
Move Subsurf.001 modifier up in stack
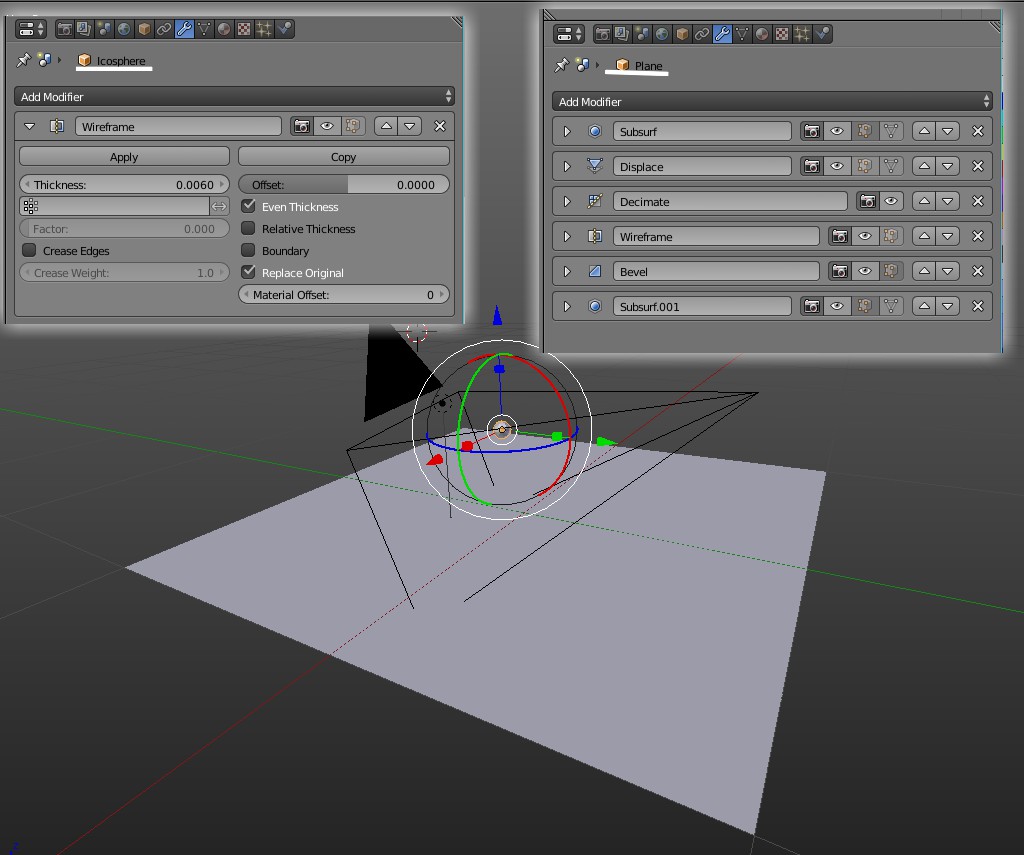tap(924, 306)
